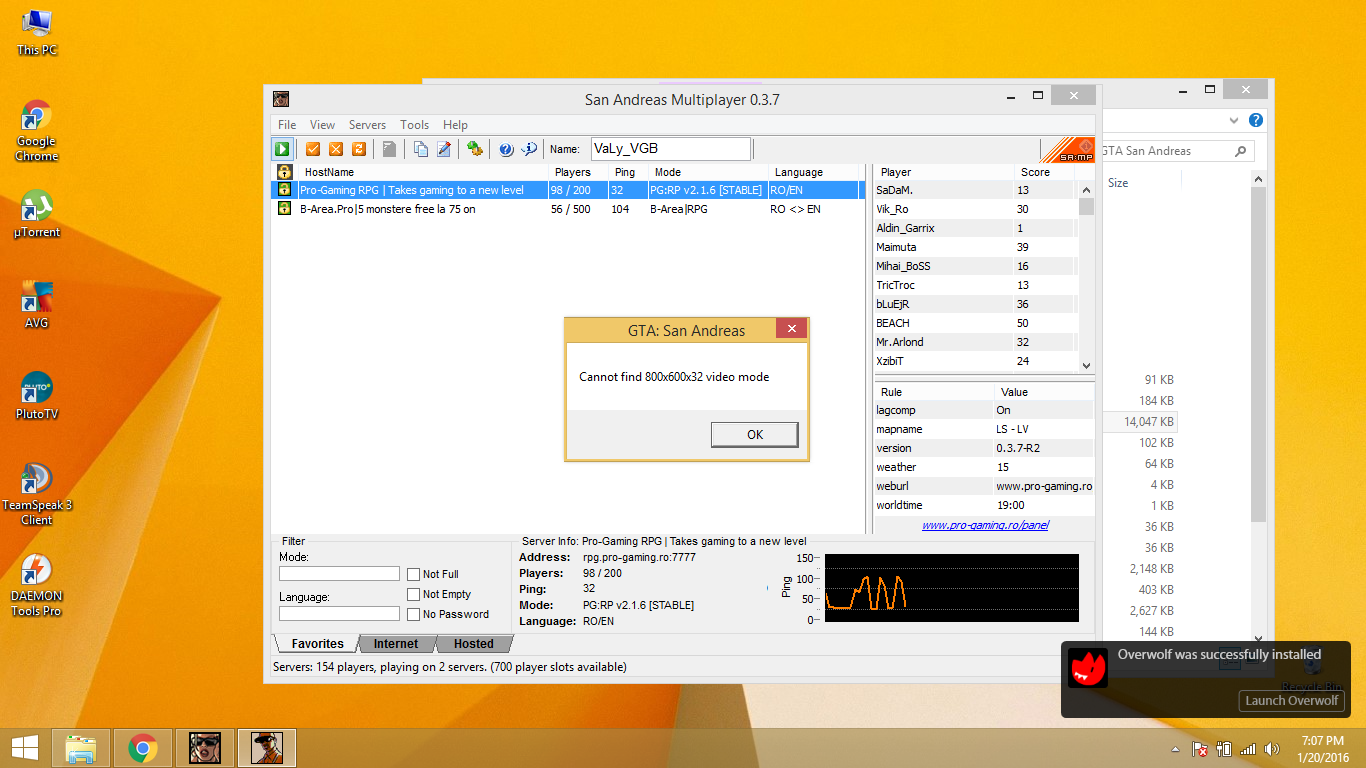Viewport: 1366px width, 768px height.
Task: Select the TeamSpeak 3 Client desktop icon
Action: point(37,494)
